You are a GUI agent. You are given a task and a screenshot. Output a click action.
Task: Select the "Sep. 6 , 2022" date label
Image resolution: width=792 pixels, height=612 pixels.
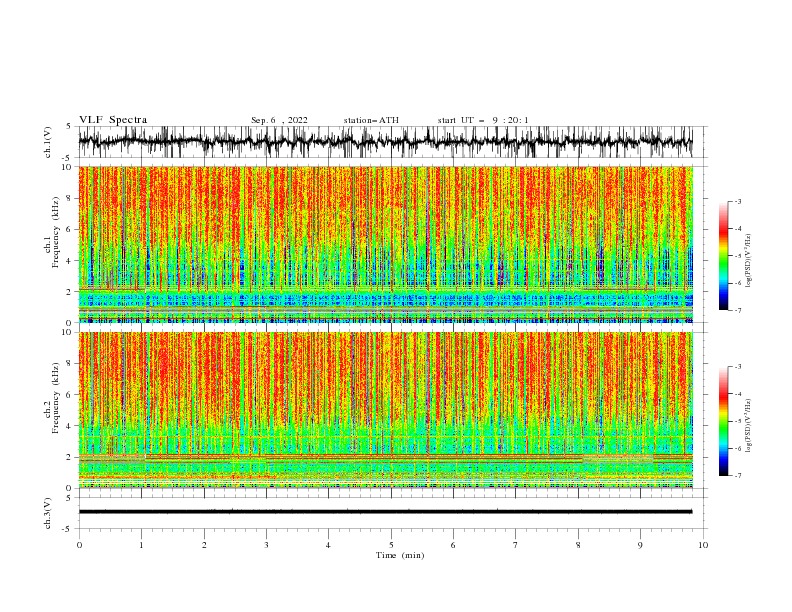point(279,120)
